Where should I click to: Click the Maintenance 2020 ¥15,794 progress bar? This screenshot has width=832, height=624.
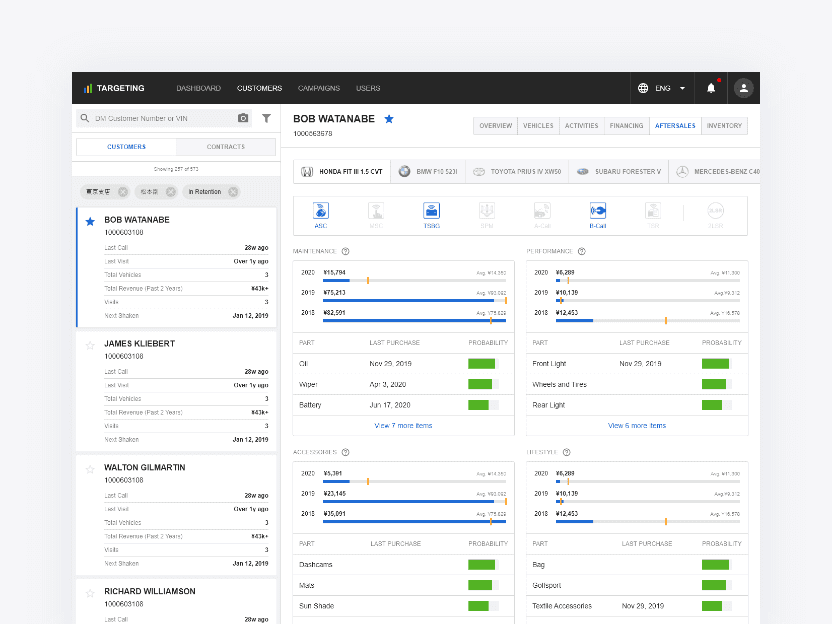click(x=414, y=280)
